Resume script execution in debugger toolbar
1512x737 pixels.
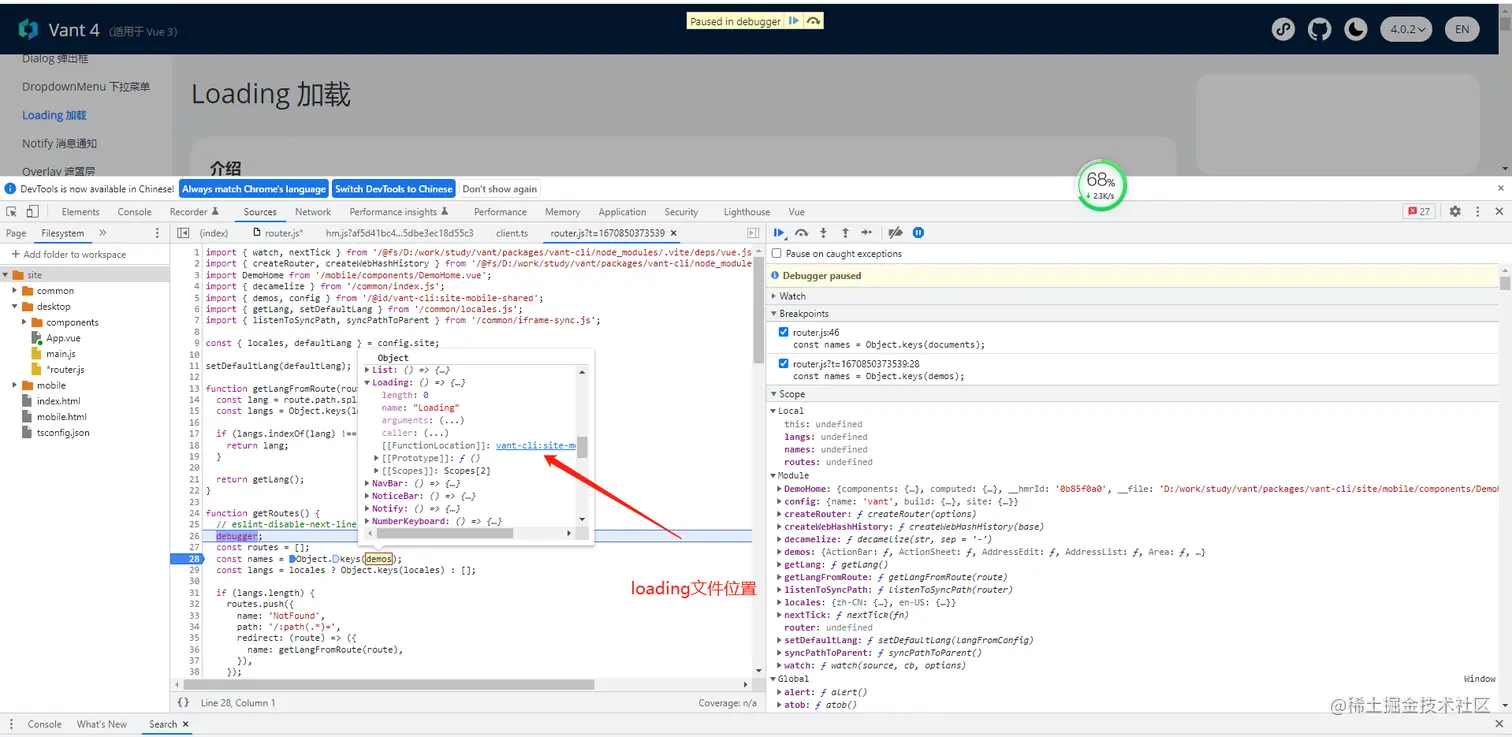coord(780,232)
